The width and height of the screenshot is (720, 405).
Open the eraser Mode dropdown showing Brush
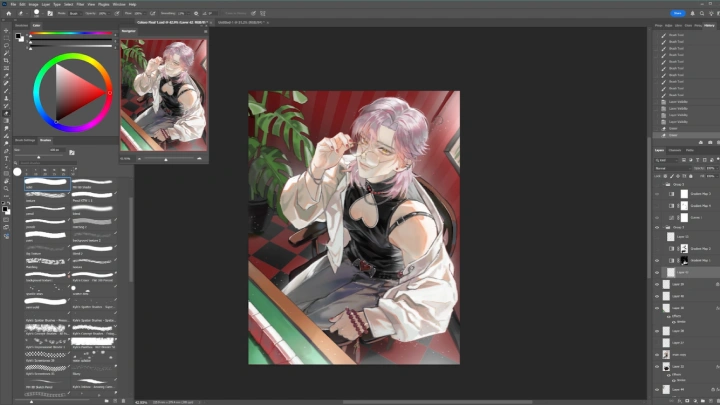74,13
